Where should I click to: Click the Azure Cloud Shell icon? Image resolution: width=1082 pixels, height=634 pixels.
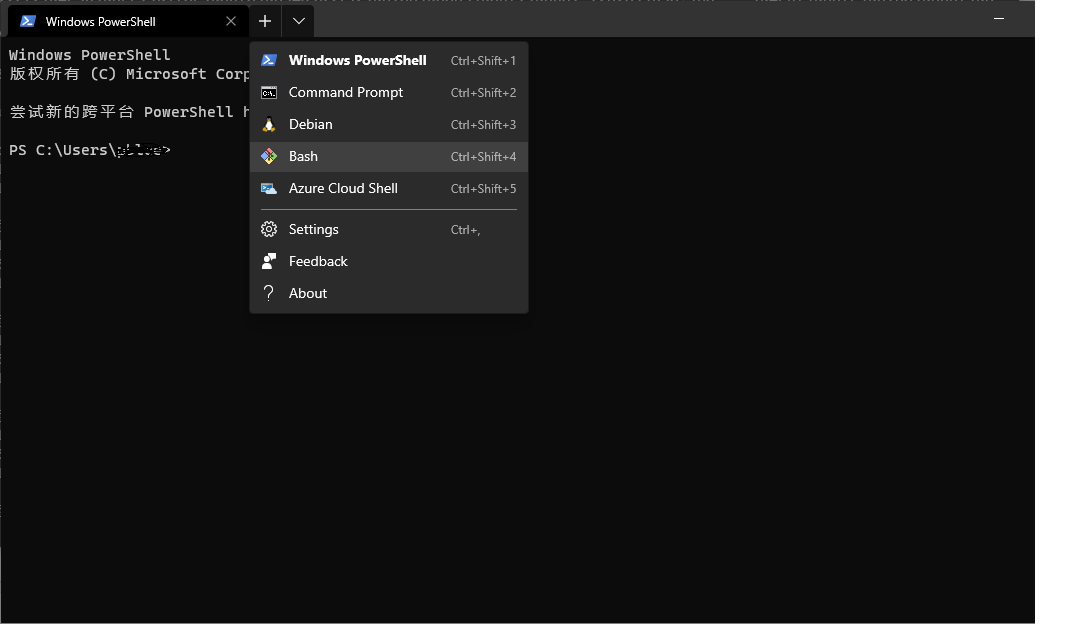pyautogui.click(x=268, y=188)
